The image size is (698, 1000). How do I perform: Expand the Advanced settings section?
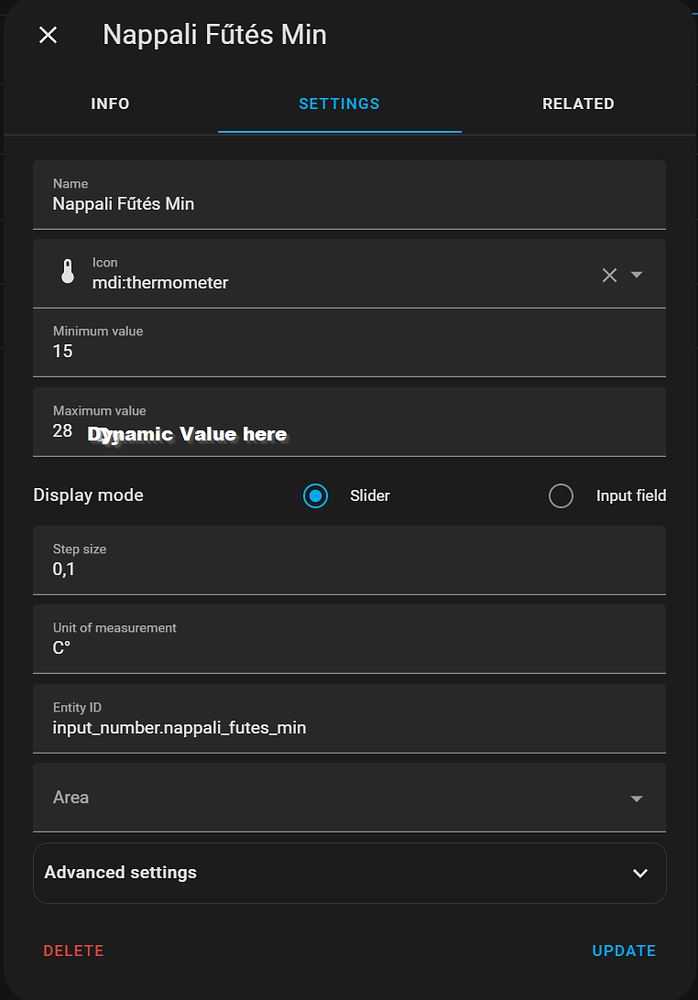[x=640, y=873]
